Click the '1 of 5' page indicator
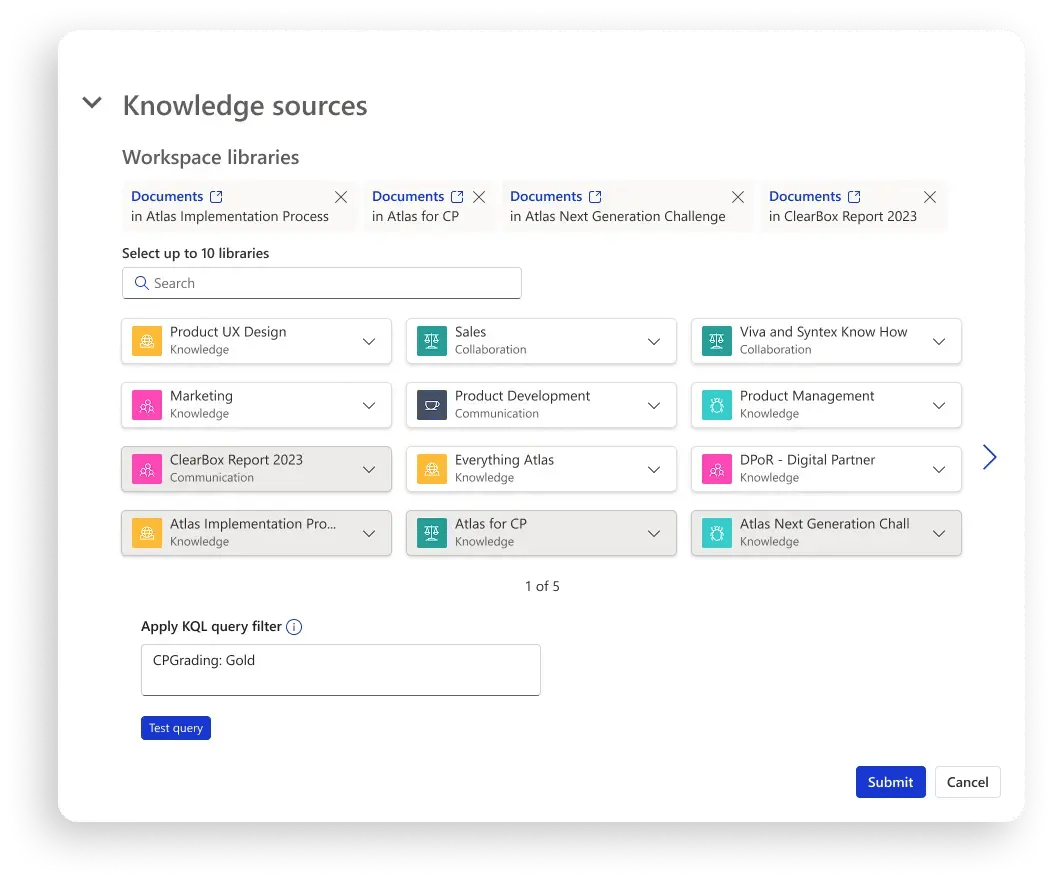The width and height of the screenshot is (1057, 880). (x=542, y=587)
